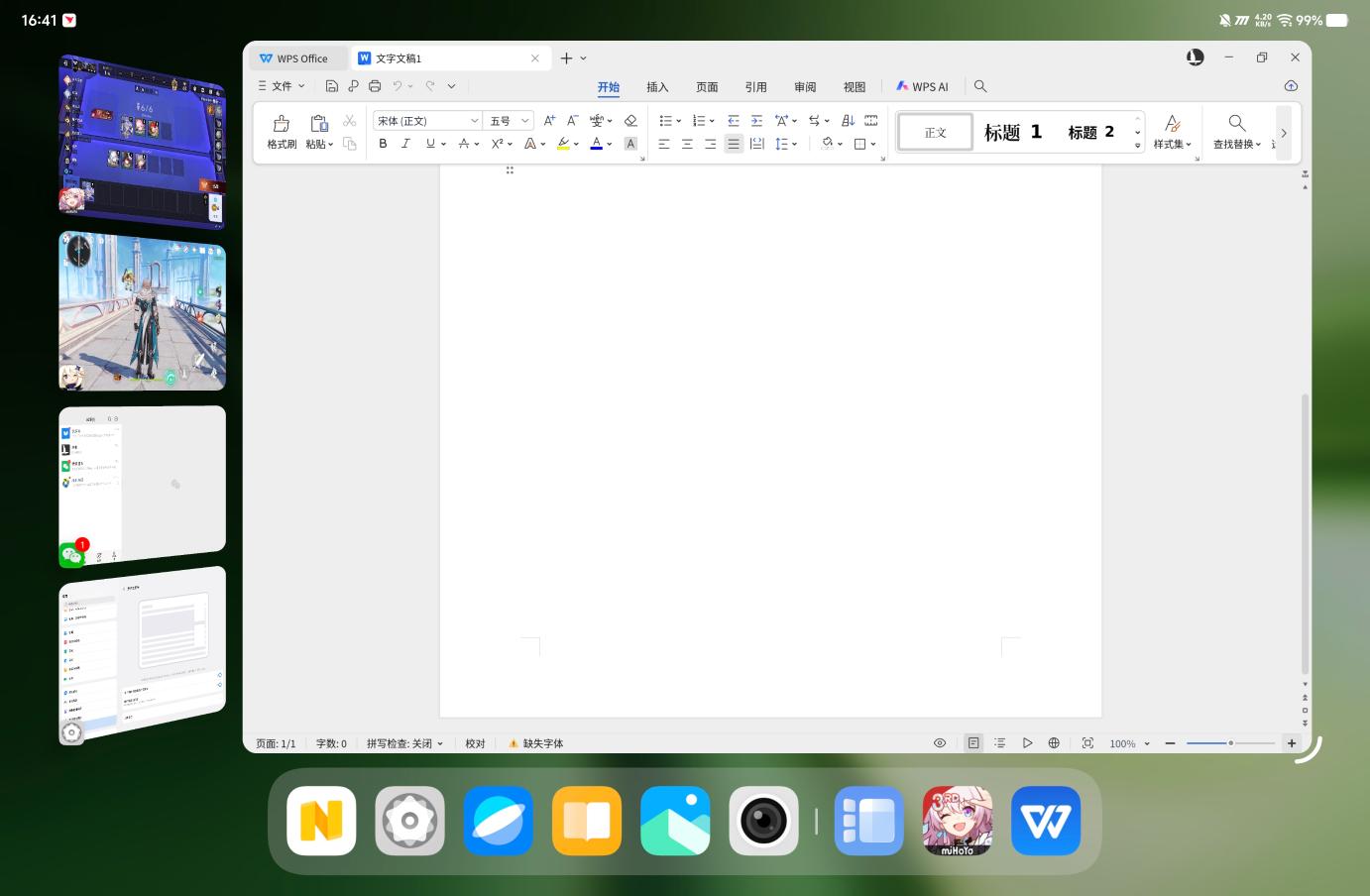Toggle eye protection mode icon in status bar

[x=940, y=742]
